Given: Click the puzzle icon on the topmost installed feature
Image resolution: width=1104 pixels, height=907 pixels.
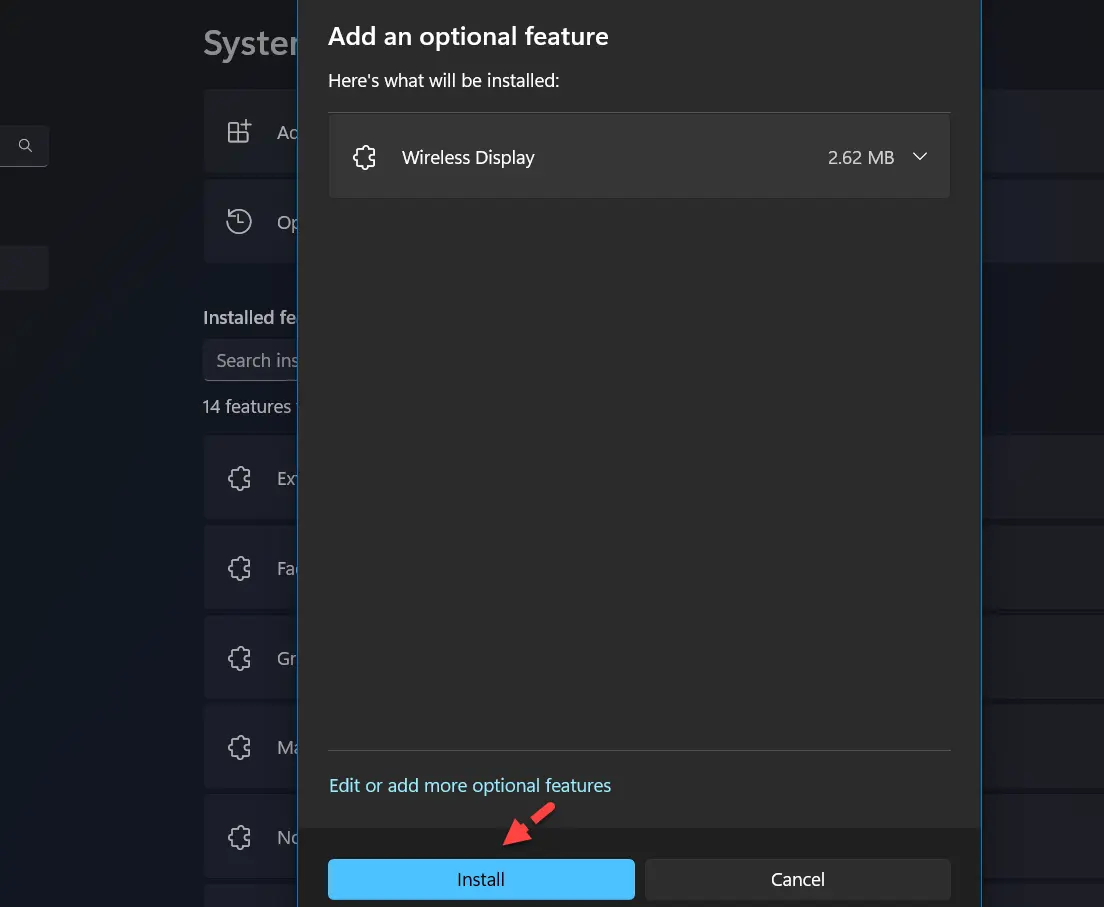Looking at the screenshot, I should [239, 478].
